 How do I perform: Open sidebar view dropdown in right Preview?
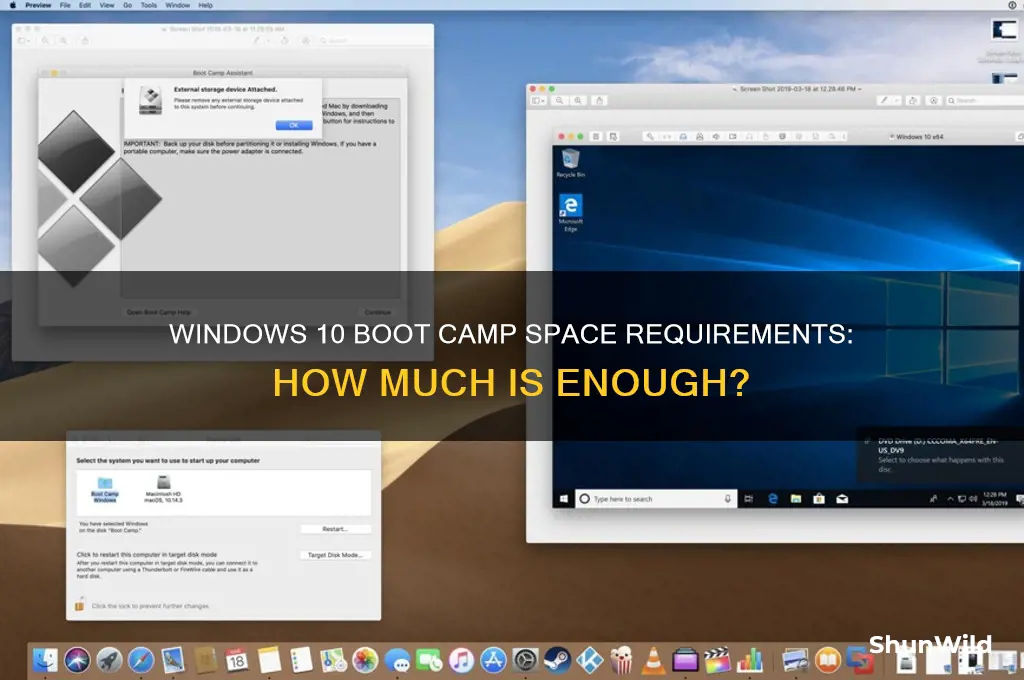539,101
